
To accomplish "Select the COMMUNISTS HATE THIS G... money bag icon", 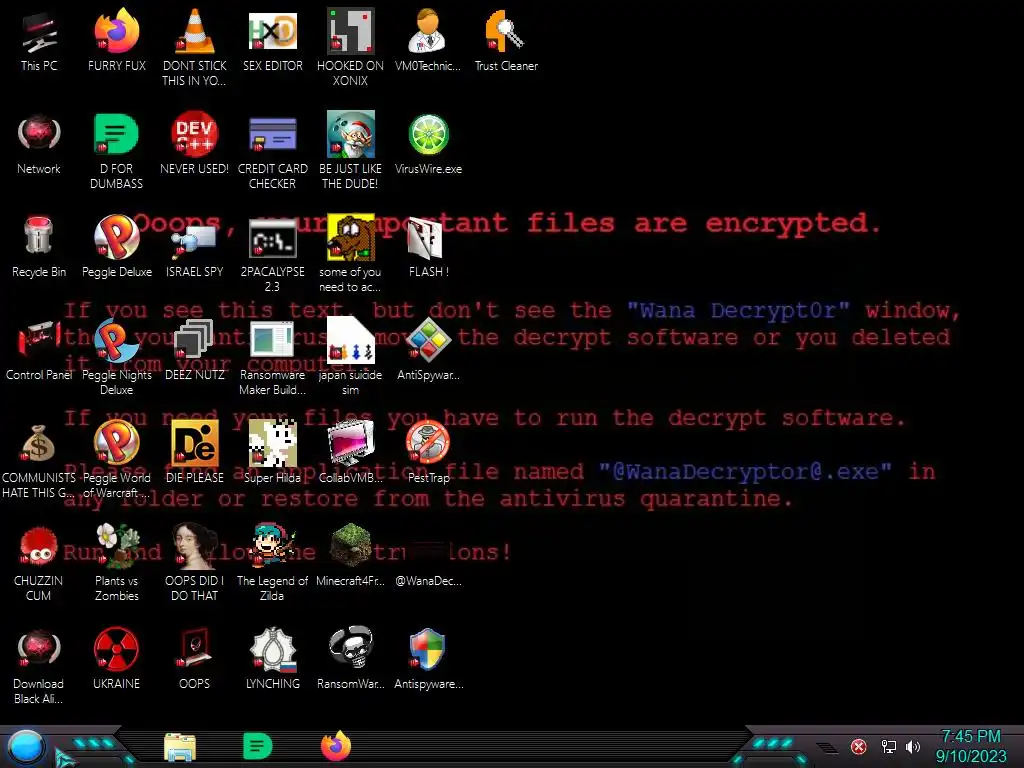I will coord(39,444).
